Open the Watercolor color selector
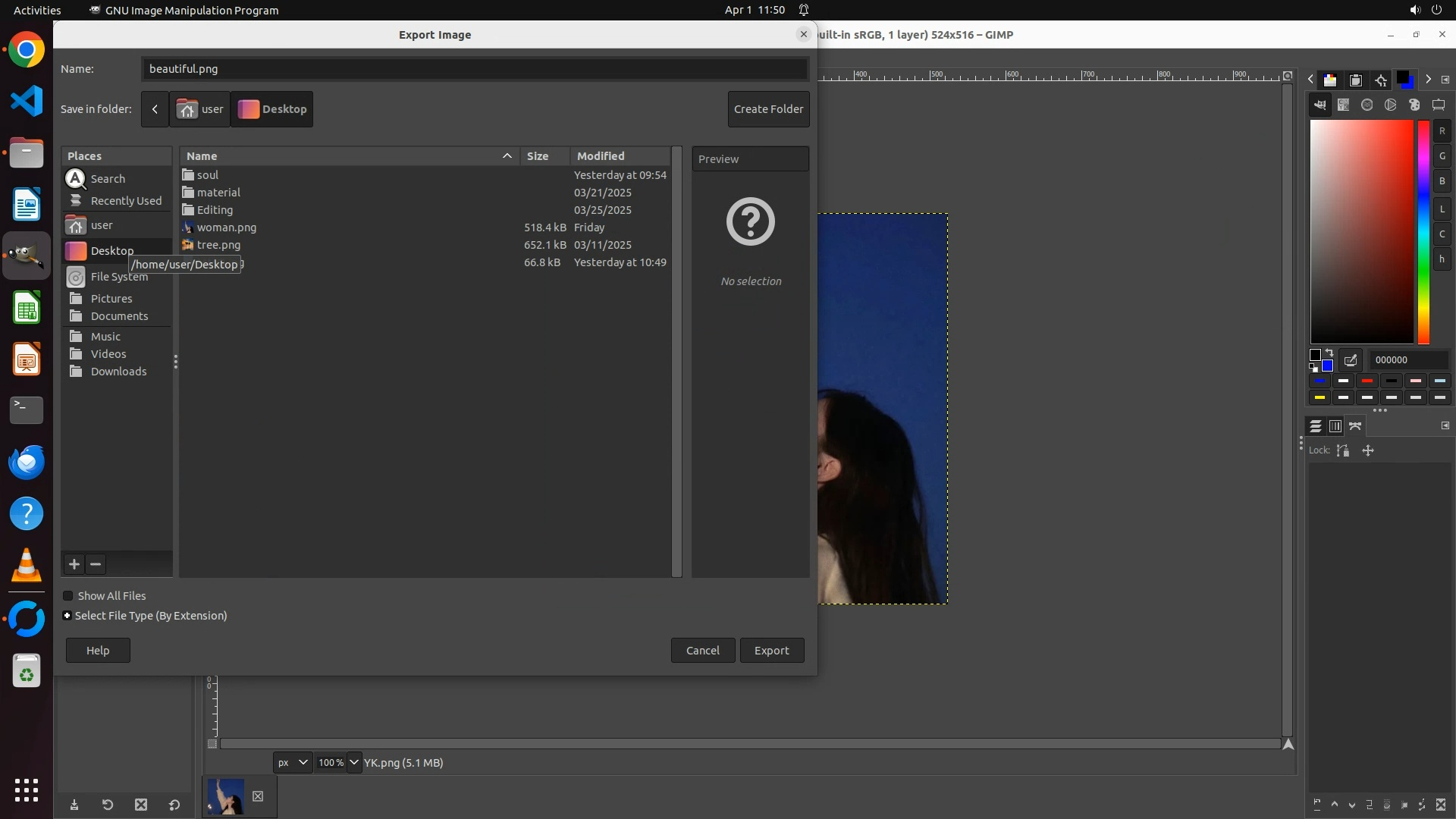1456x819 pixels. (1367, 105)
